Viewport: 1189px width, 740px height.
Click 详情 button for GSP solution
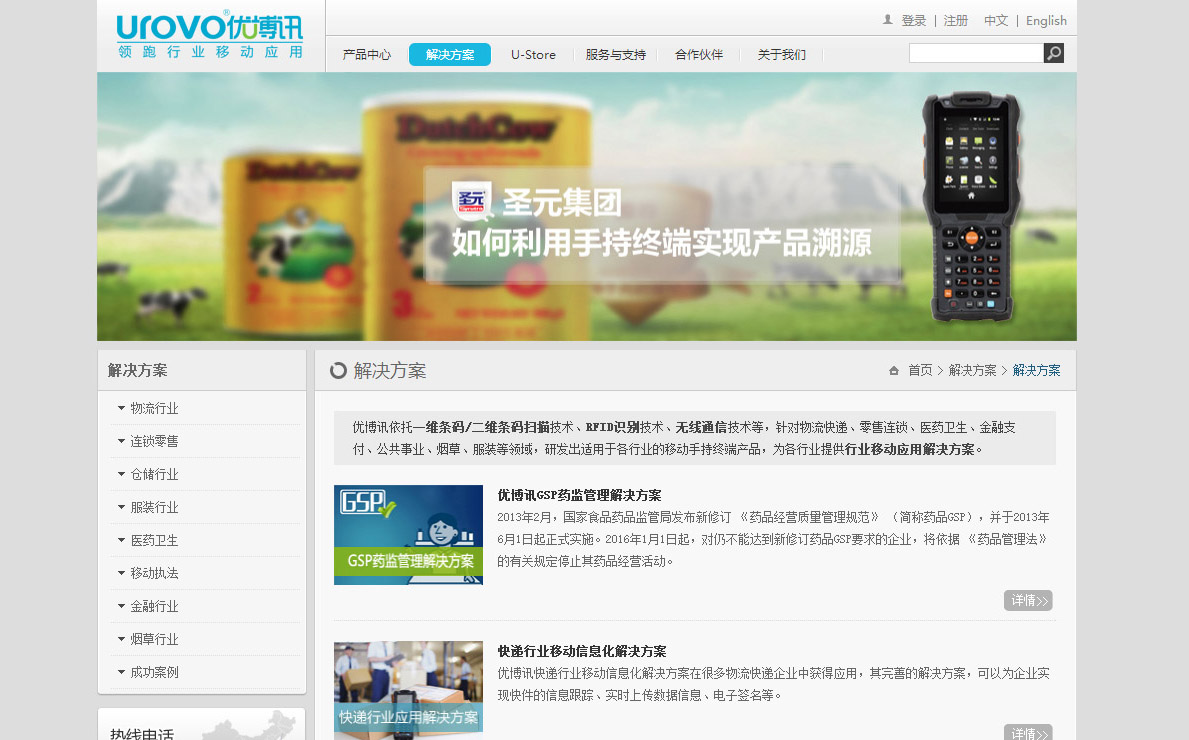pos(1028,600)
